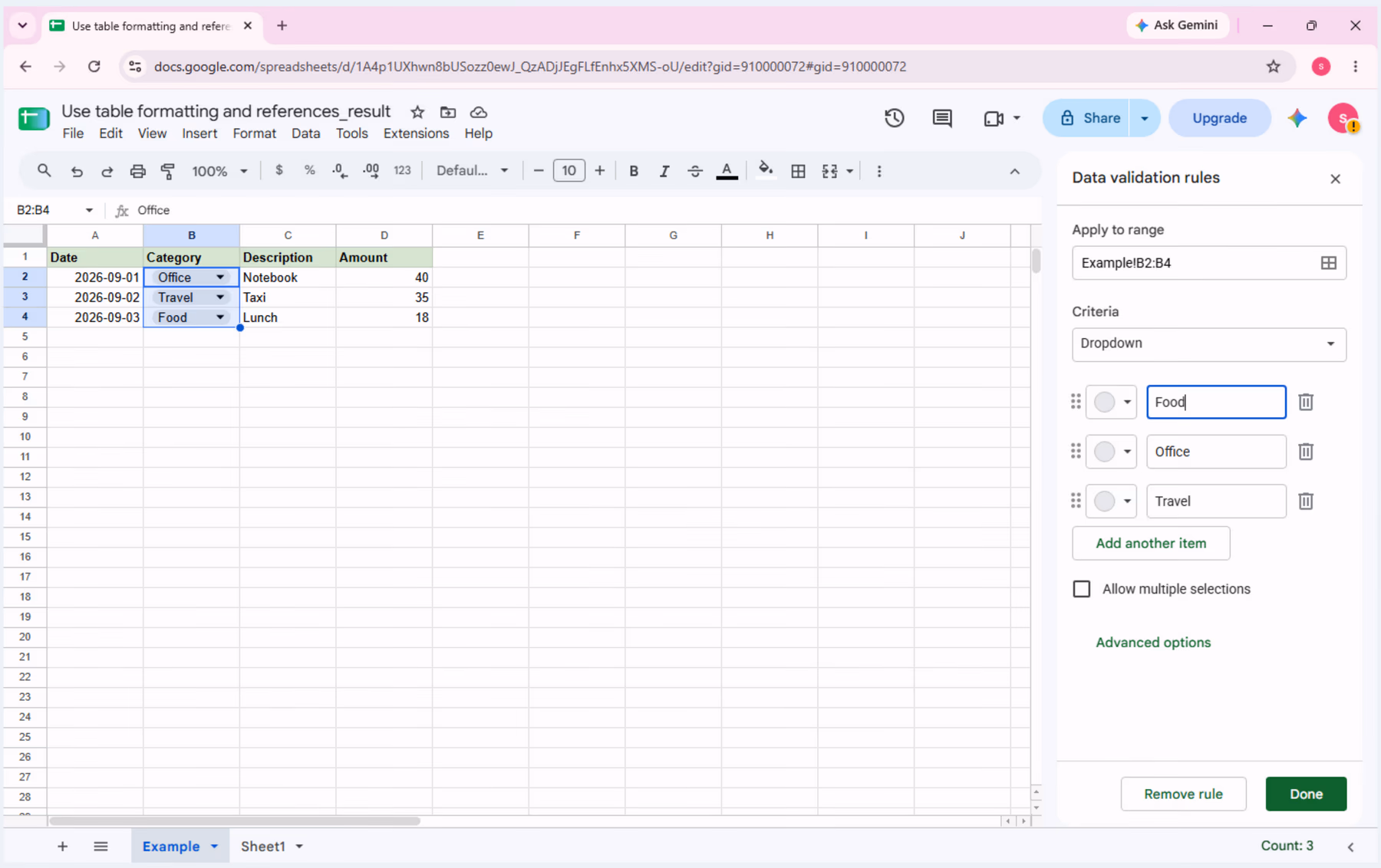1381x868 pixels.
Task: Click the Office item text field
Action: coord(1216,452)
